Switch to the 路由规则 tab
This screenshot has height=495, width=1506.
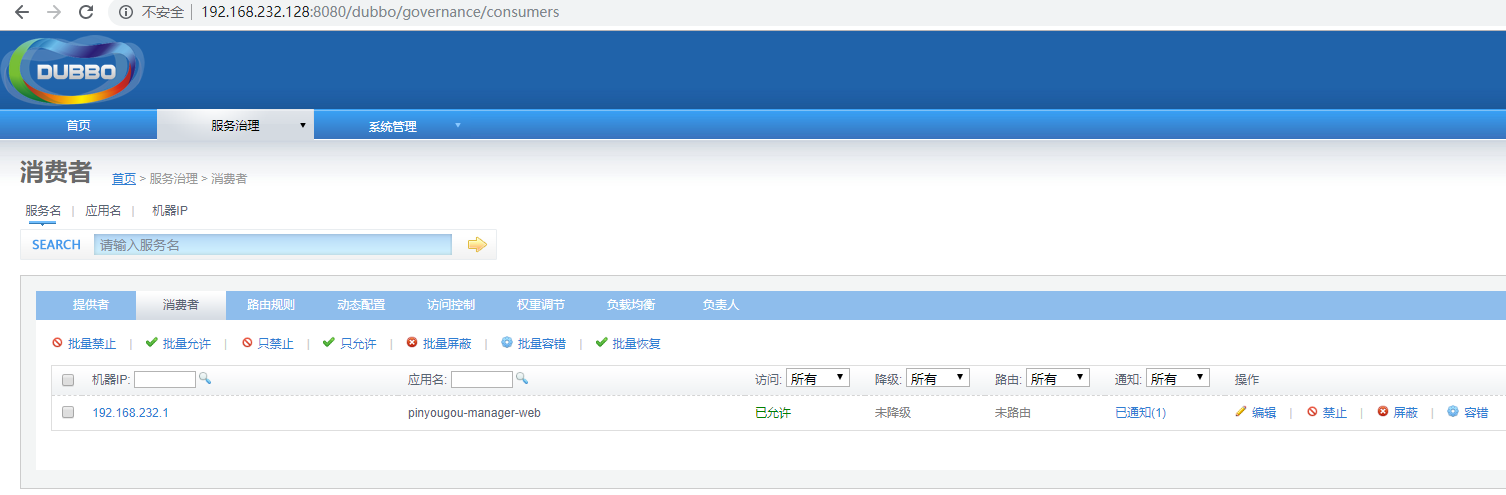(271, 305)
